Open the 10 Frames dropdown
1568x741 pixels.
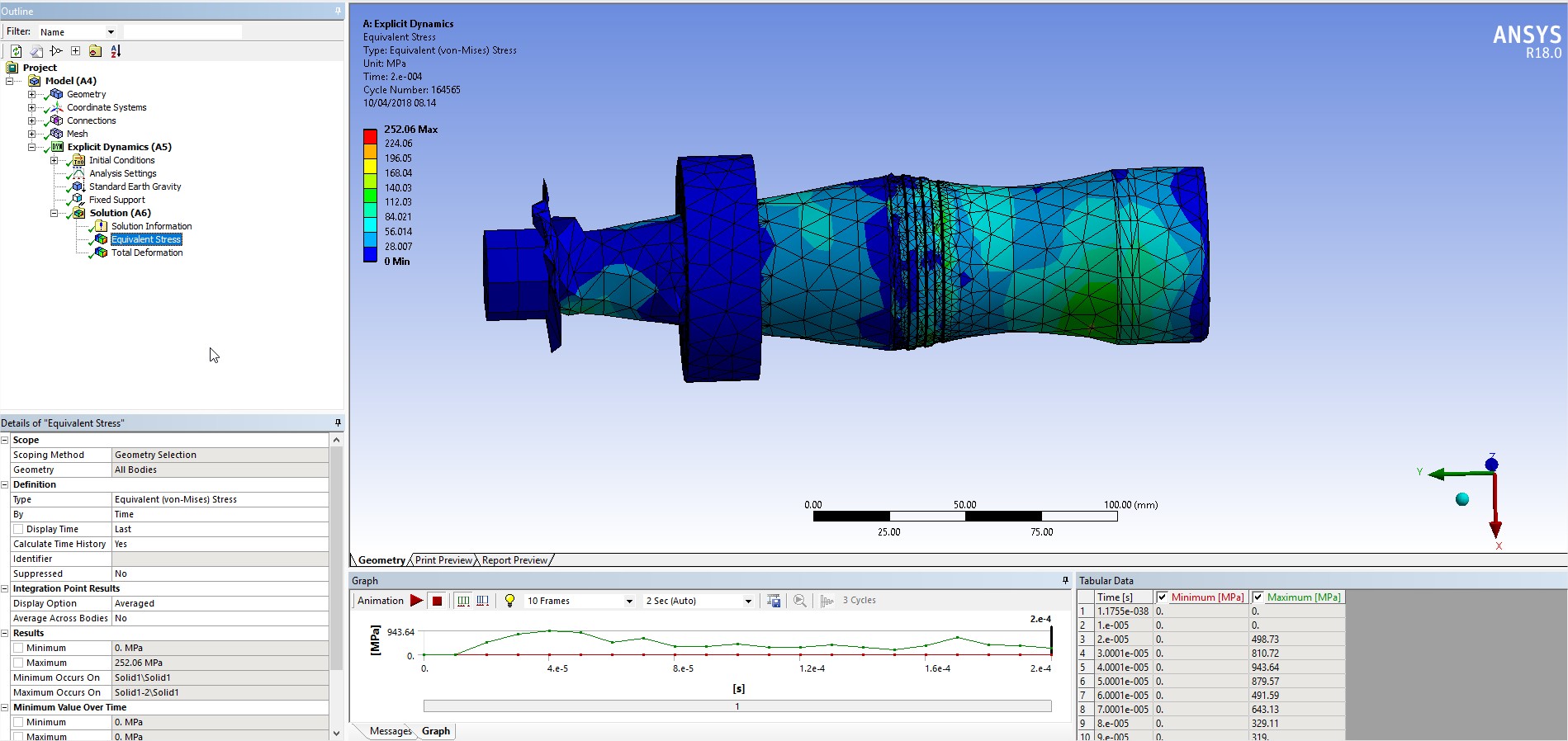[x=629, y=601]
